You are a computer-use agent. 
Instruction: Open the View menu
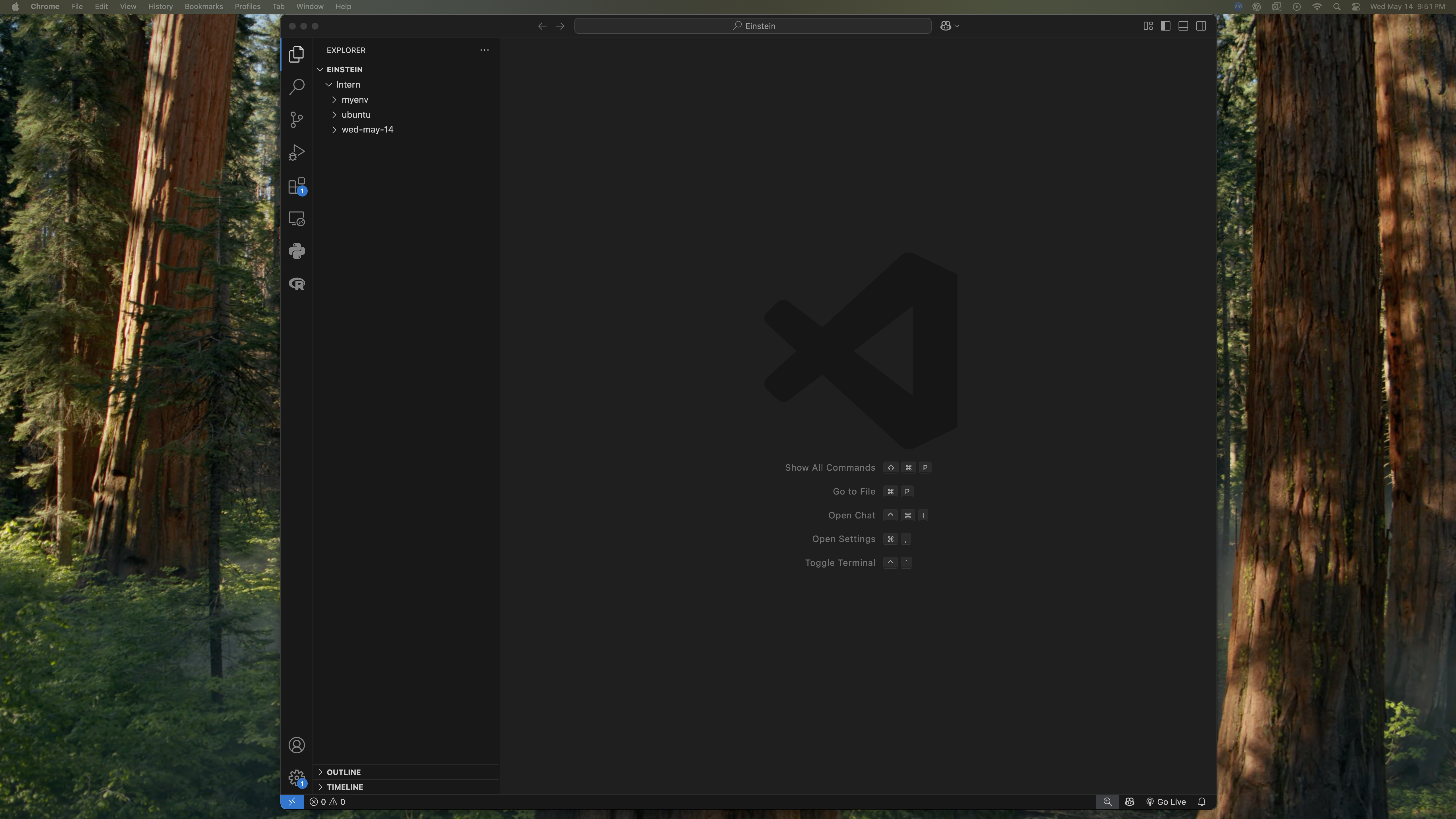[x=128, y=6]
